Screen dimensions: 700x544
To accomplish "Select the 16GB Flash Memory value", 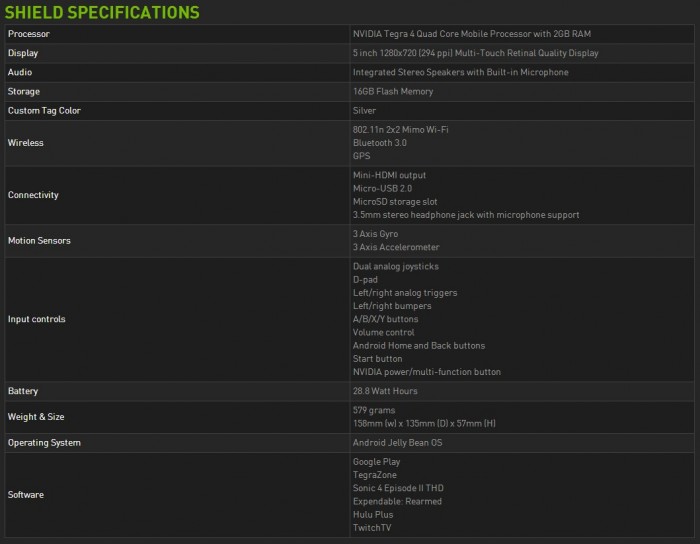I will pyautogui.click(x=393, y=91).
